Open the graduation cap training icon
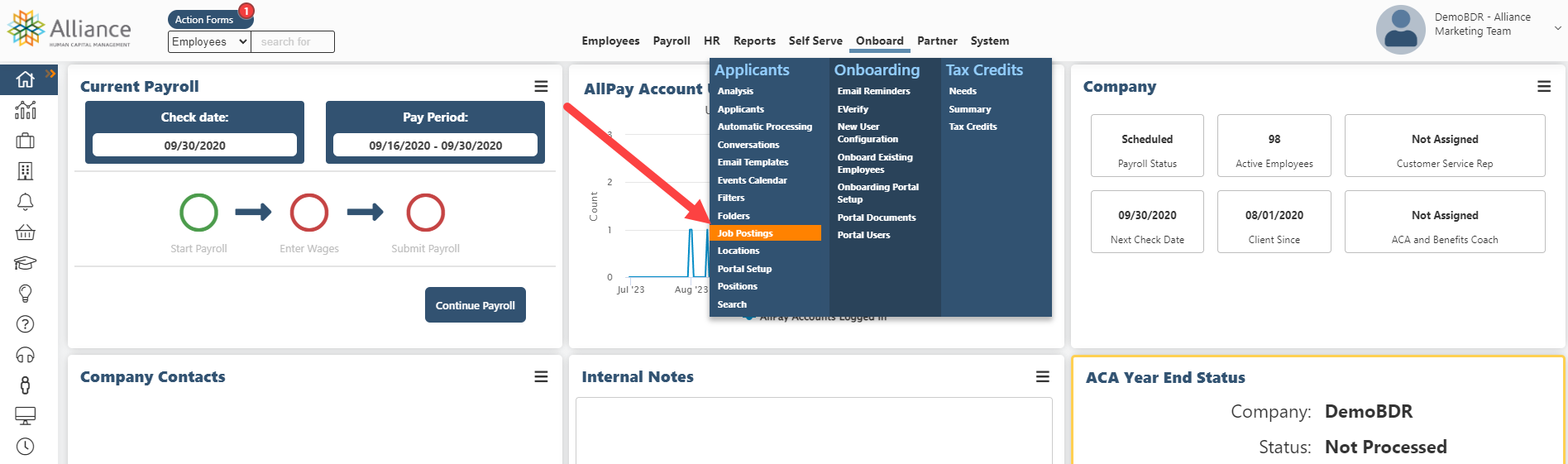The image size is (1568, 464). pos(26,263)
